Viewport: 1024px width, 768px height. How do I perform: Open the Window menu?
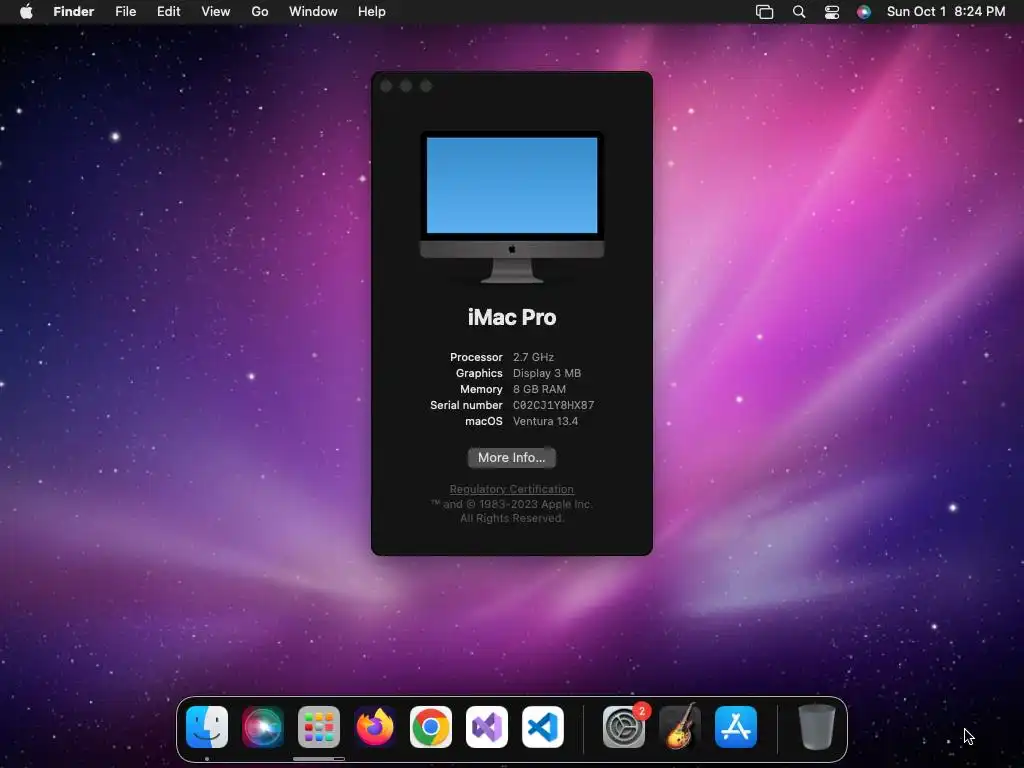[x=313, y=12]
